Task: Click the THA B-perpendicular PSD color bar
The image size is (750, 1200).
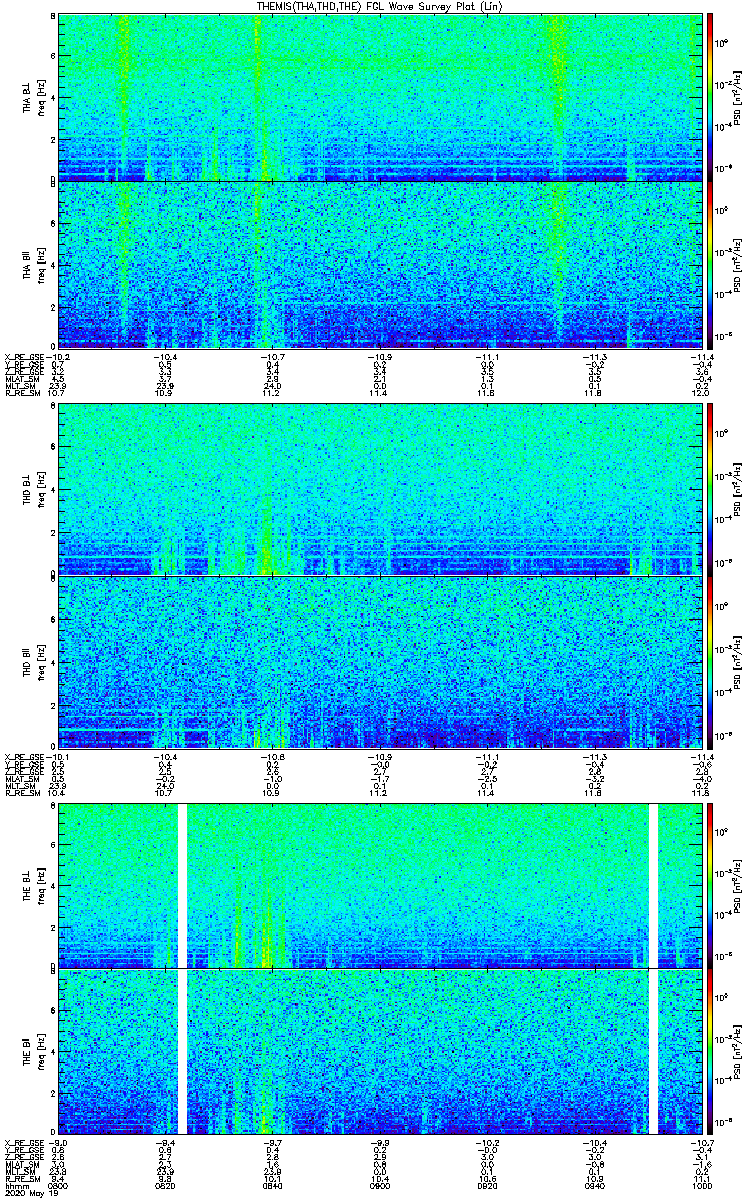Action: click(710, 97)
